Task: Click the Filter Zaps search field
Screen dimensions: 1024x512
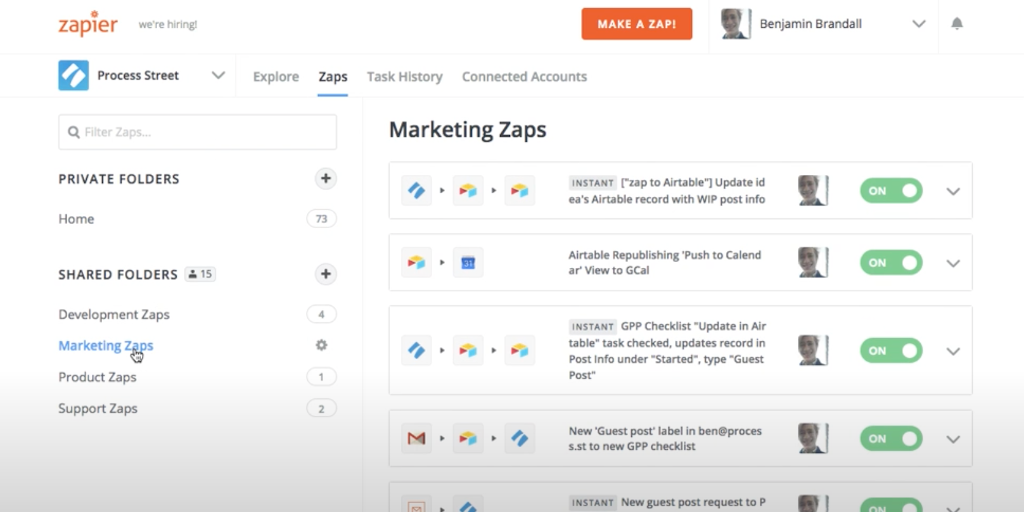Action: pyautogui.click(x=198, y=132)
